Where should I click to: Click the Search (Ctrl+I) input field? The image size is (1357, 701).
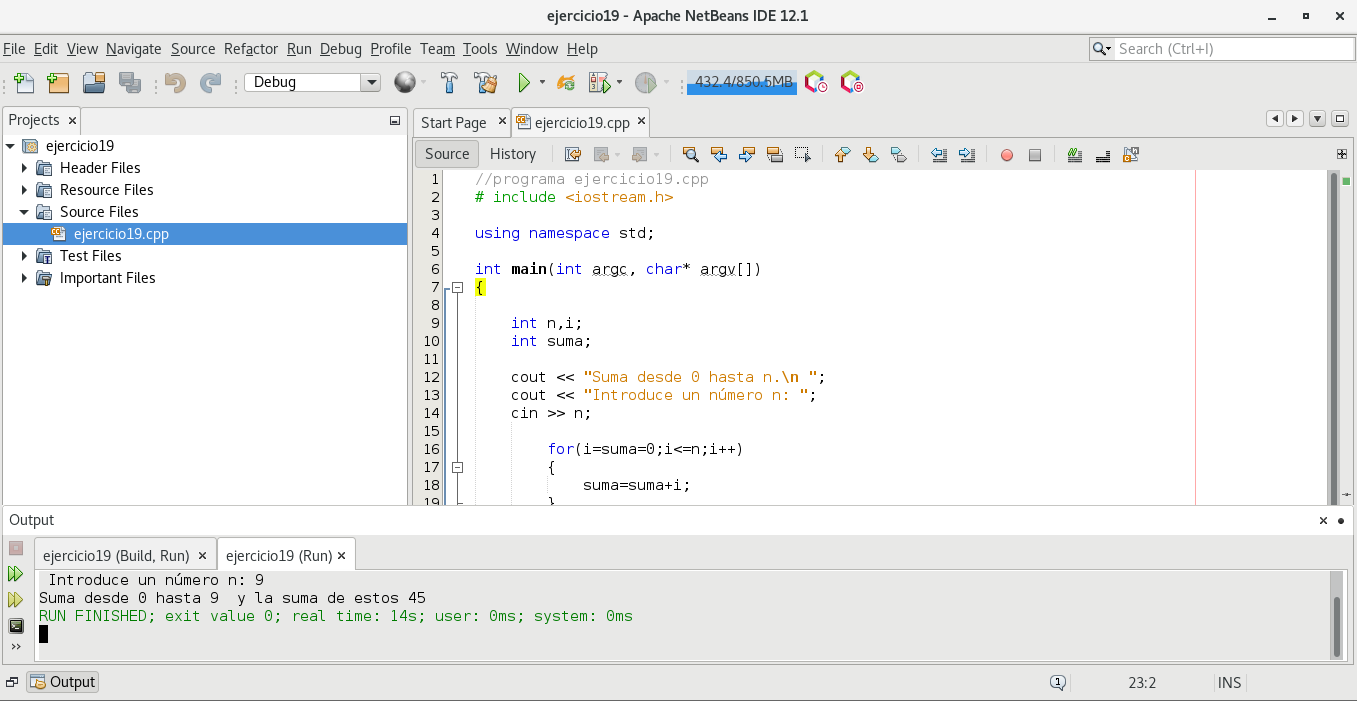(1233, 49)
